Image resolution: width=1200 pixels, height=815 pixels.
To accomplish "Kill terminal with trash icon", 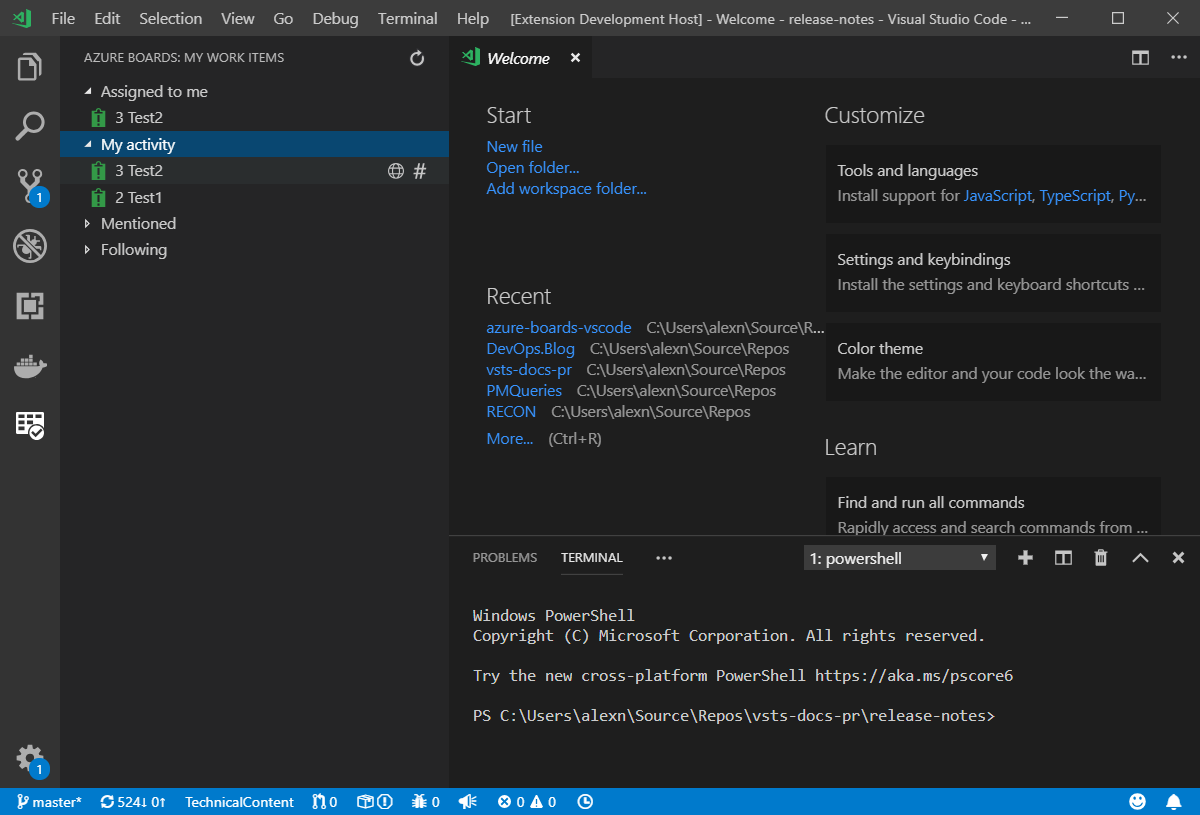I will click(1101, 558).
